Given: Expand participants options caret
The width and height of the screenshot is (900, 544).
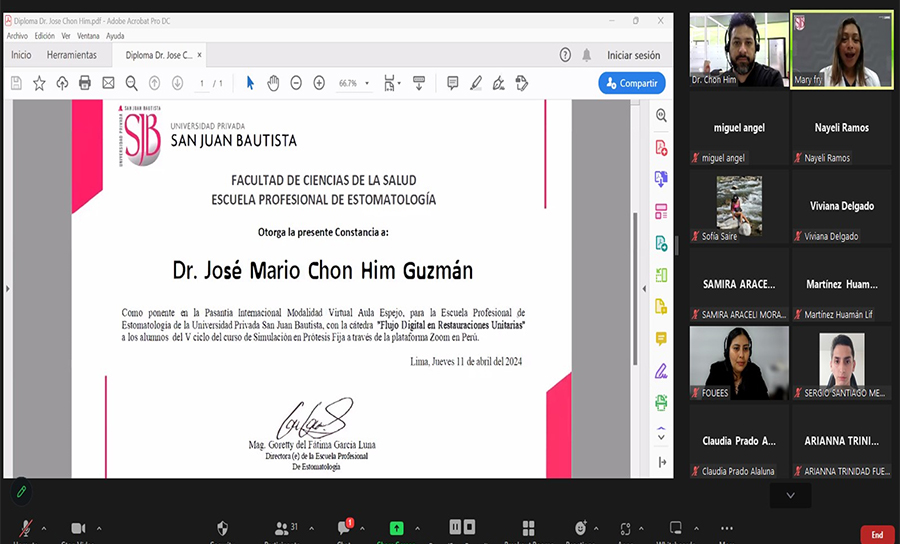Looking at the screenshot, I should [312, 529].
